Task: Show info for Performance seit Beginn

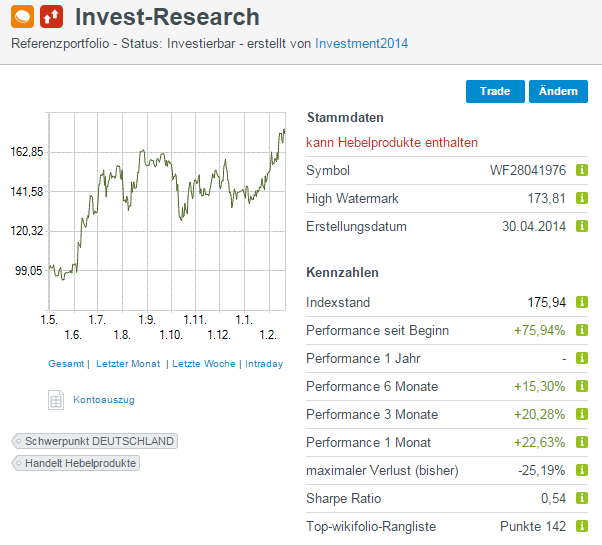Action: 582,331
